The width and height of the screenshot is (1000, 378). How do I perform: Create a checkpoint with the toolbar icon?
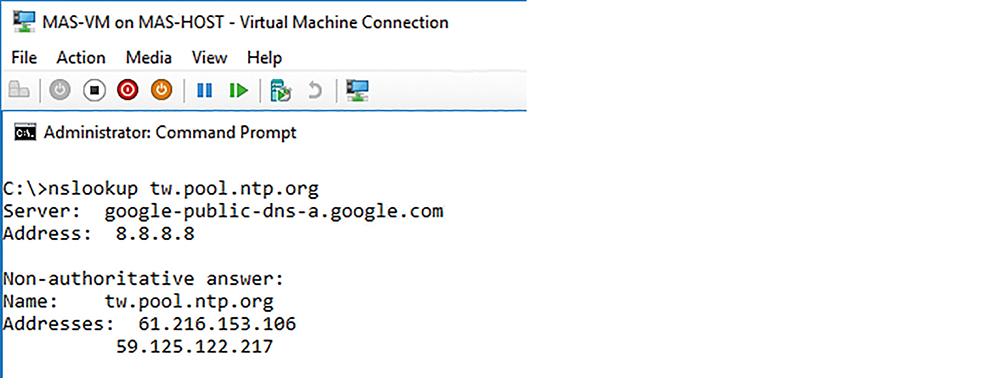click(281, 91)
